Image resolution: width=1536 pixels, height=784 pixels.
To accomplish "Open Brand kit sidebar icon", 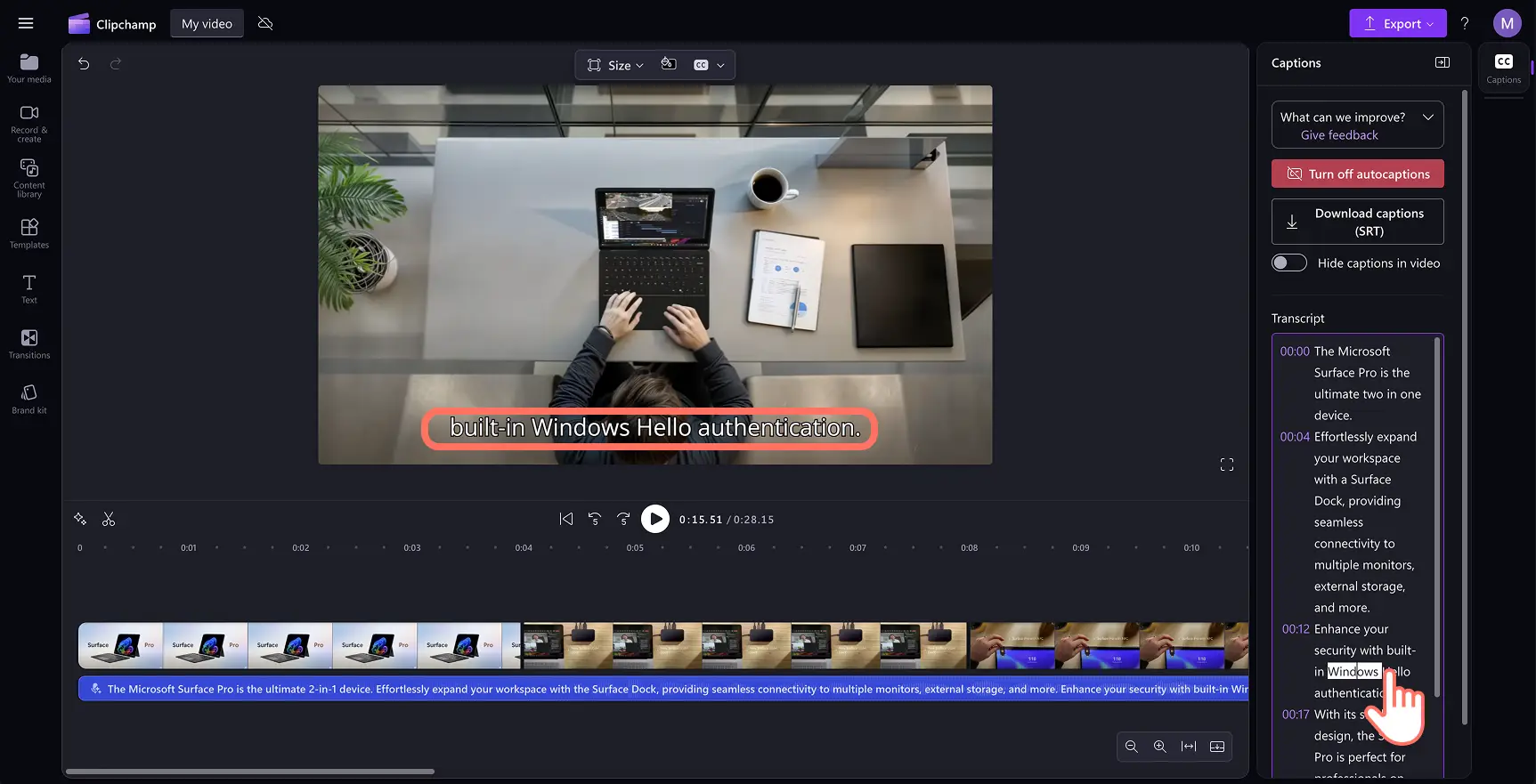I will pyautogui.click(x=29, y=399).
